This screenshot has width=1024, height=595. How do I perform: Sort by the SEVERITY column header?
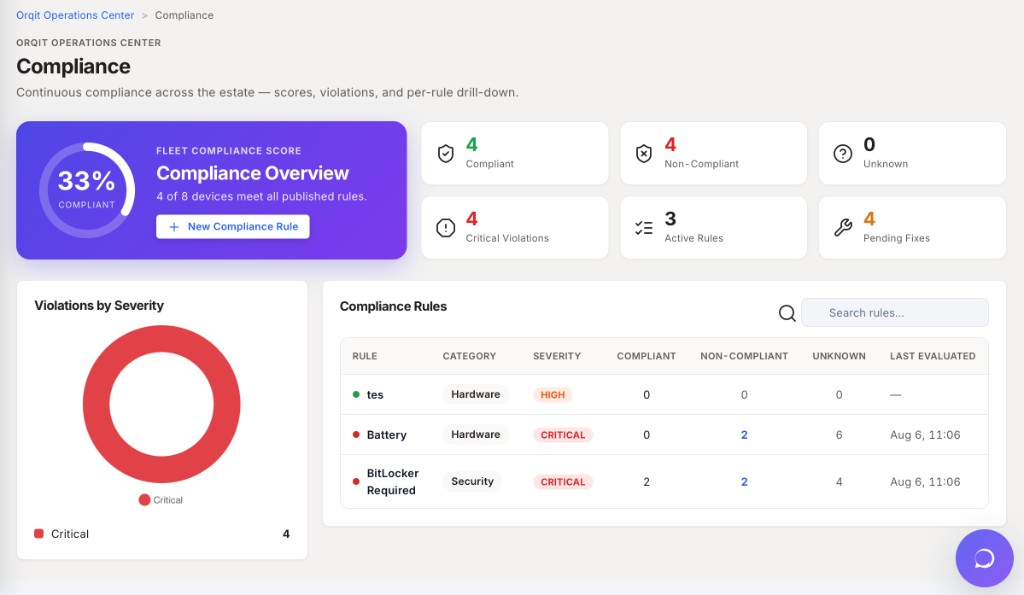556,356
